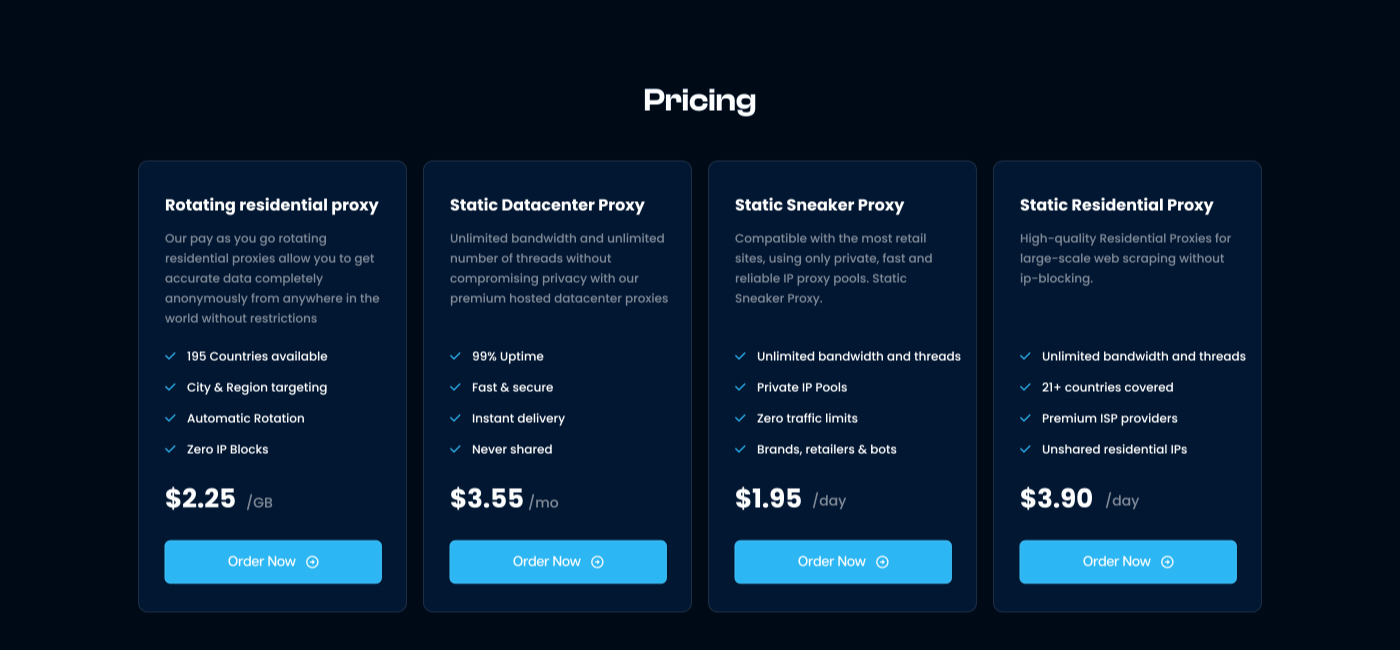1400x650 pixels.
Task: Order the Static Residential Proxy plan
Action: 1128,562
